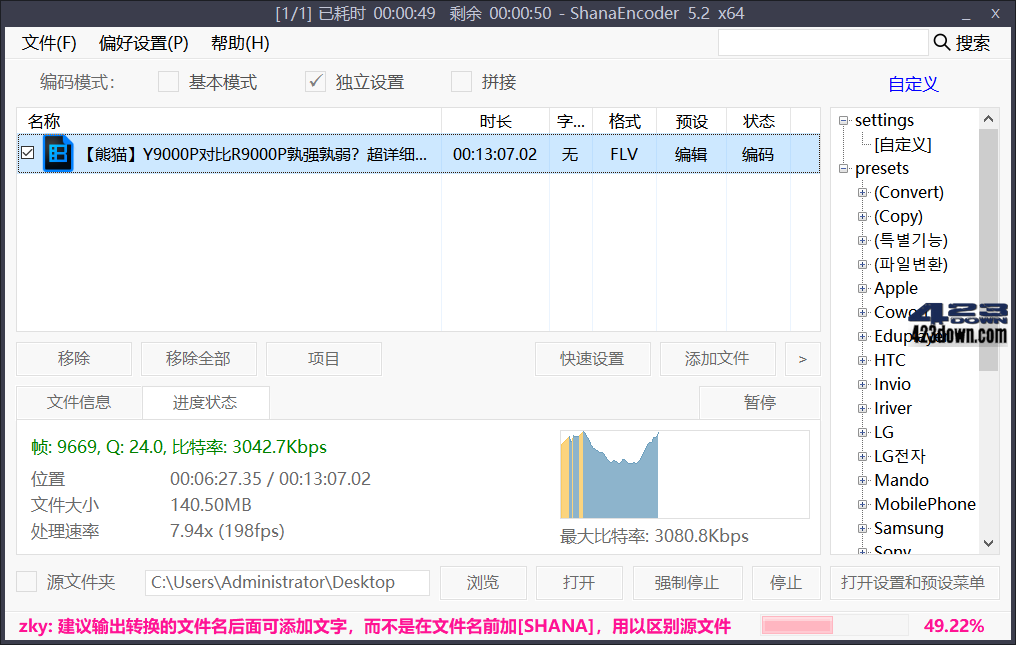Click the 自定义 link
This screenshot has width=1016, height=645.
click(x=912, y=84)
